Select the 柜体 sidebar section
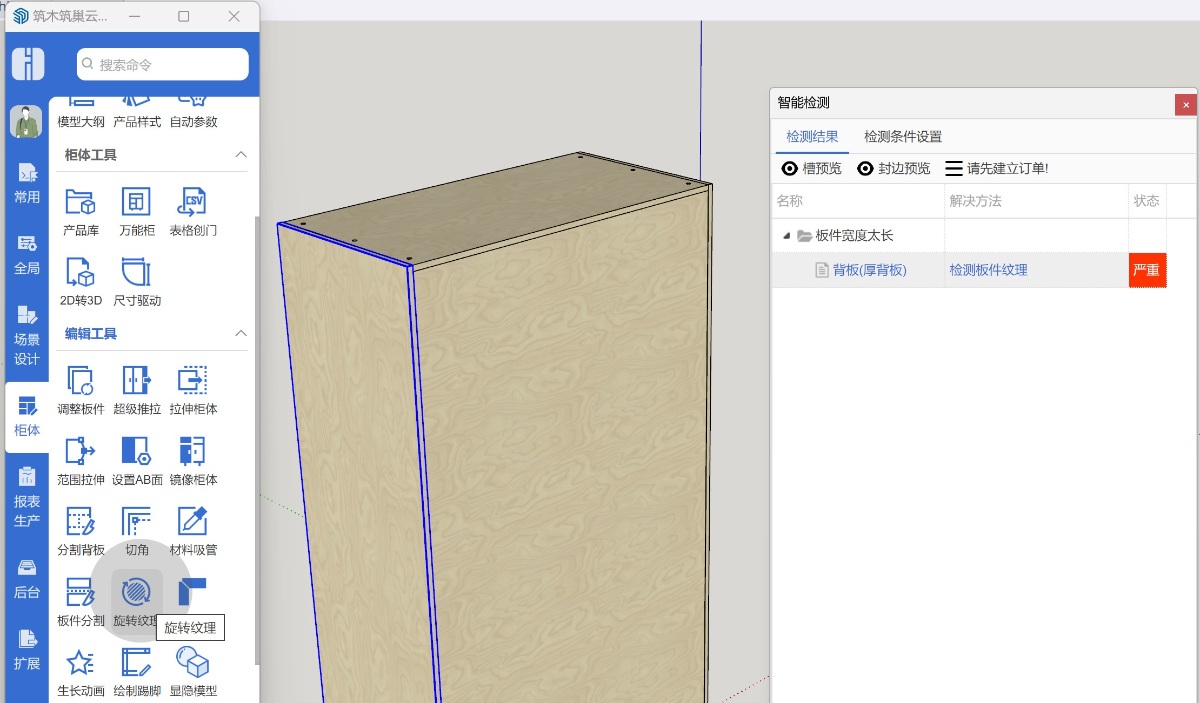The height and width of the screenshot is (703, 1200). (27, 418)
